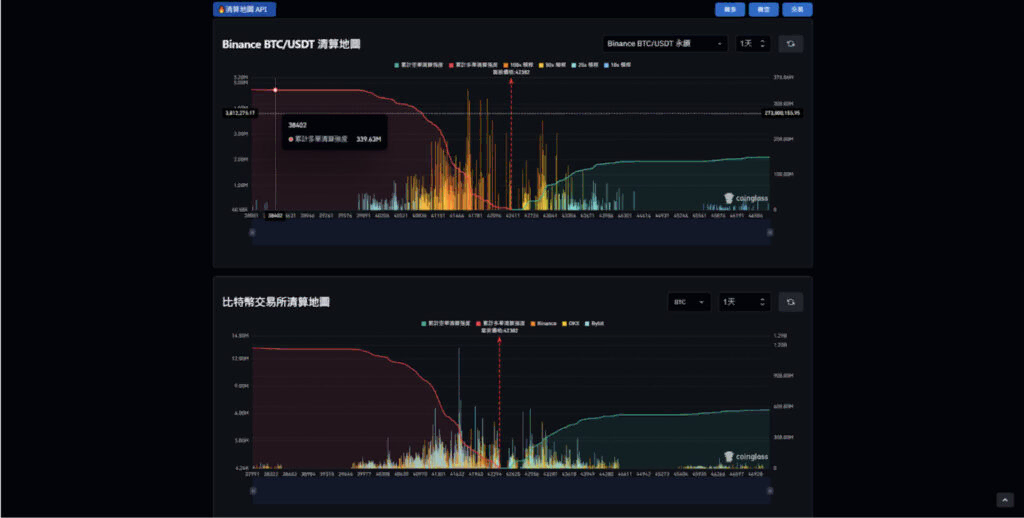The height and width of the screenshot is (518, 1024).
Task: Click left zoom handle of top chart slider
Action: click(252, 233)
